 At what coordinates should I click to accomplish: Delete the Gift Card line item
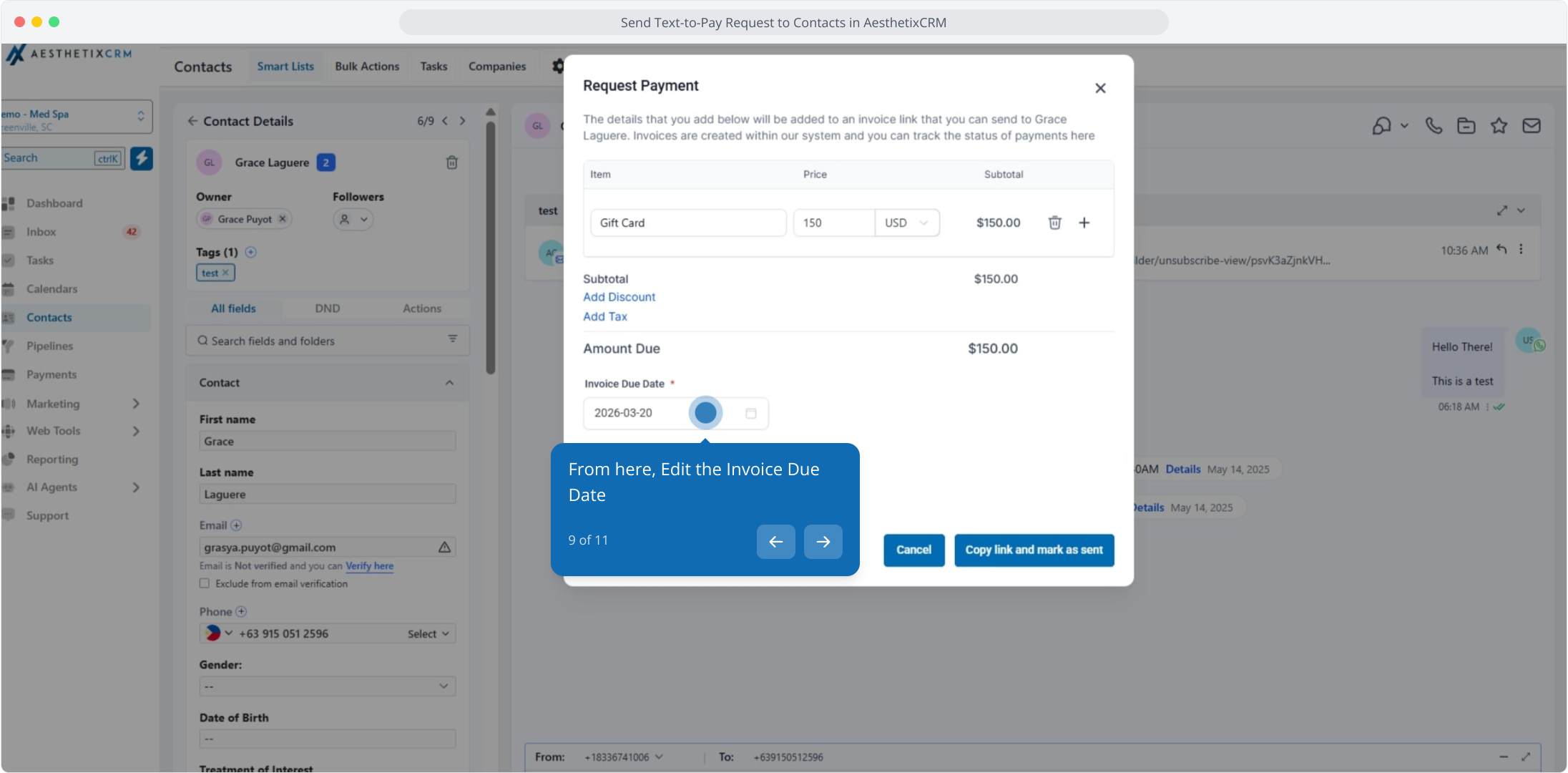(x=1054, y=223)
